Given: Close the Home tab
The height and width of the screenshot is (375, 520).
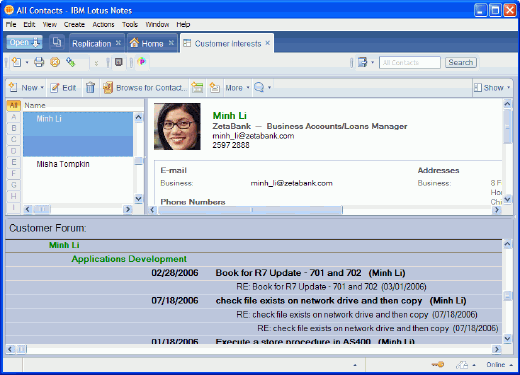Looking at the screenshot, I should [171, 43].
